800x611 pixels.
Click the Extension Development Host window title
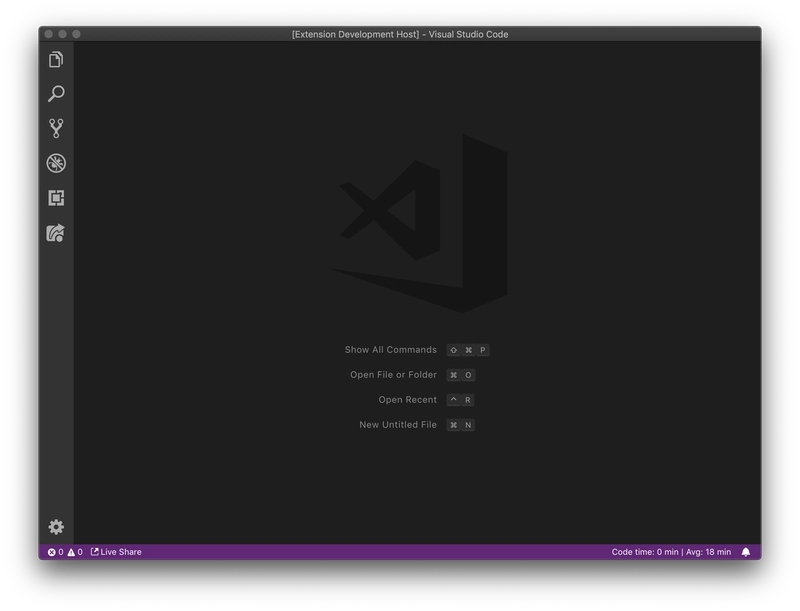tap(400, 34)
